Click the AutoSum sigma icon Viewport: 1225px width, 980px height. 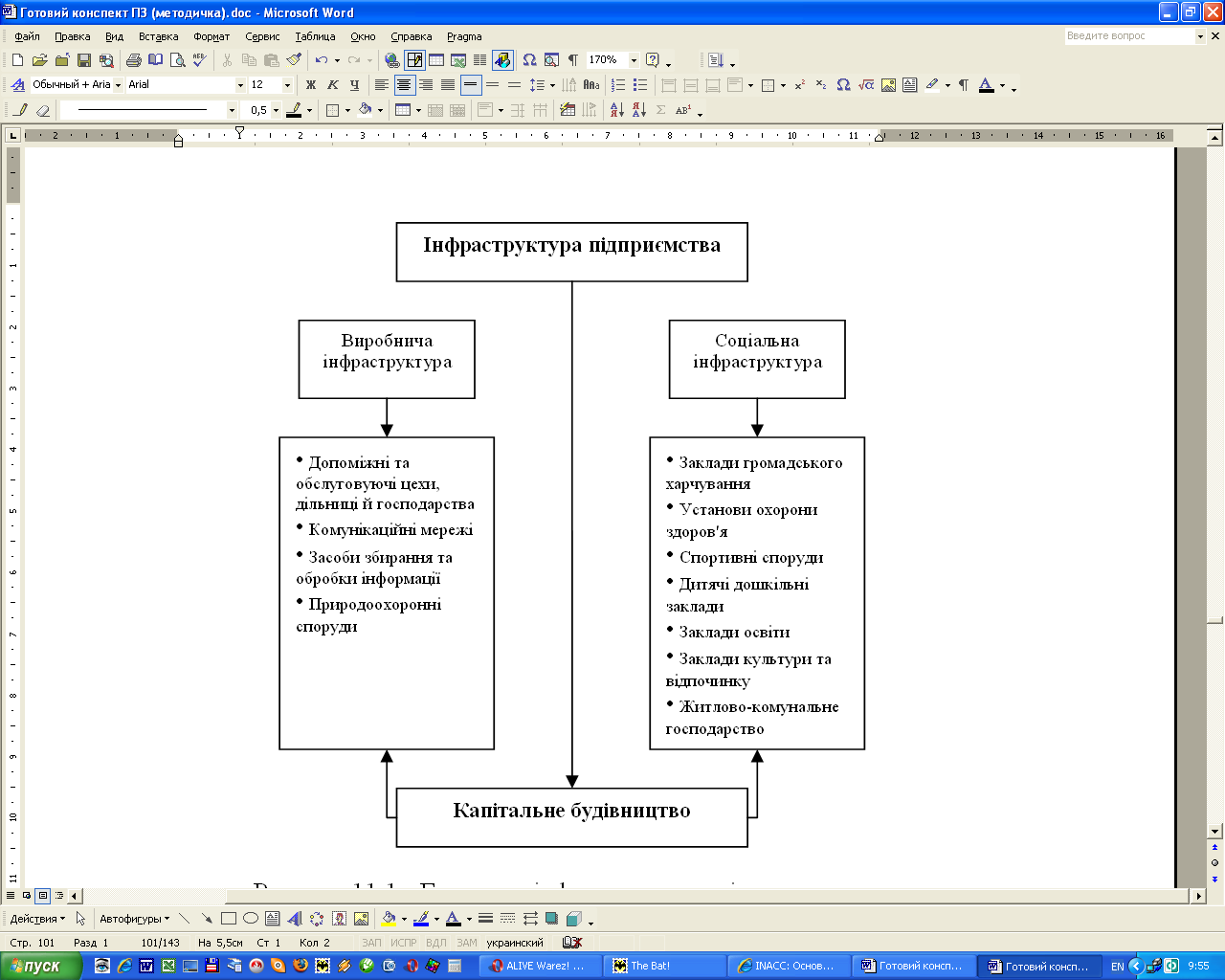(x=660, y=111)
